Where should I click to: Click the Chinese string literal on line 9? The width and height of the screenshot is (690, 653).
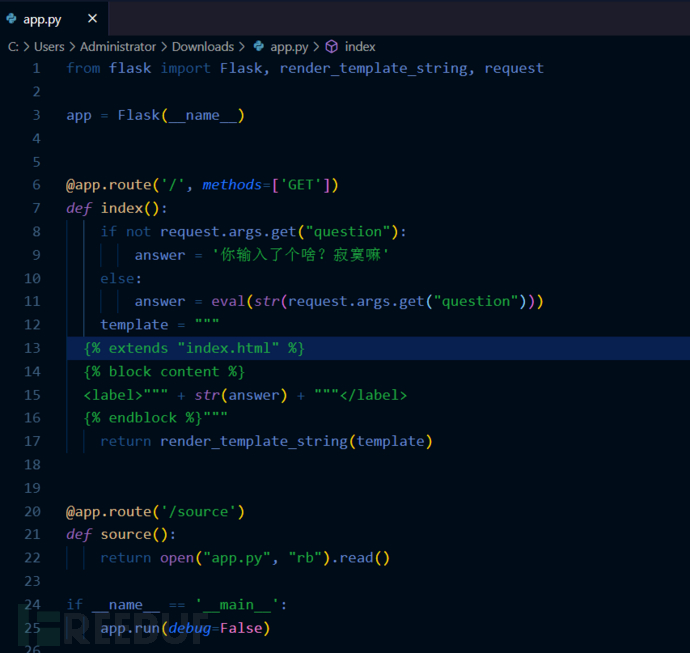point(301,255)
